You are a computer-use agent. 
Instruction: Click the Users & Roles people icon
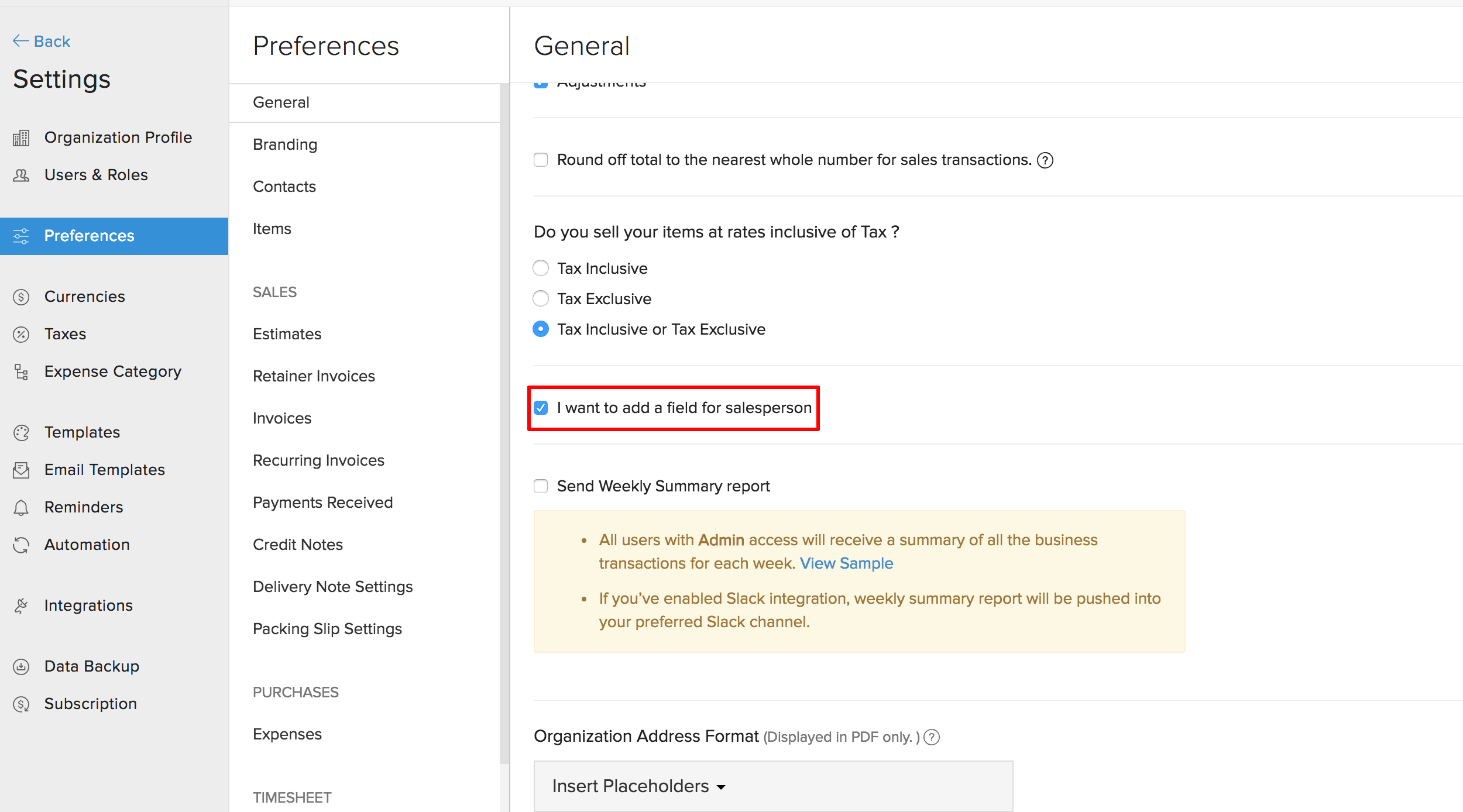(x=21, y=176)
